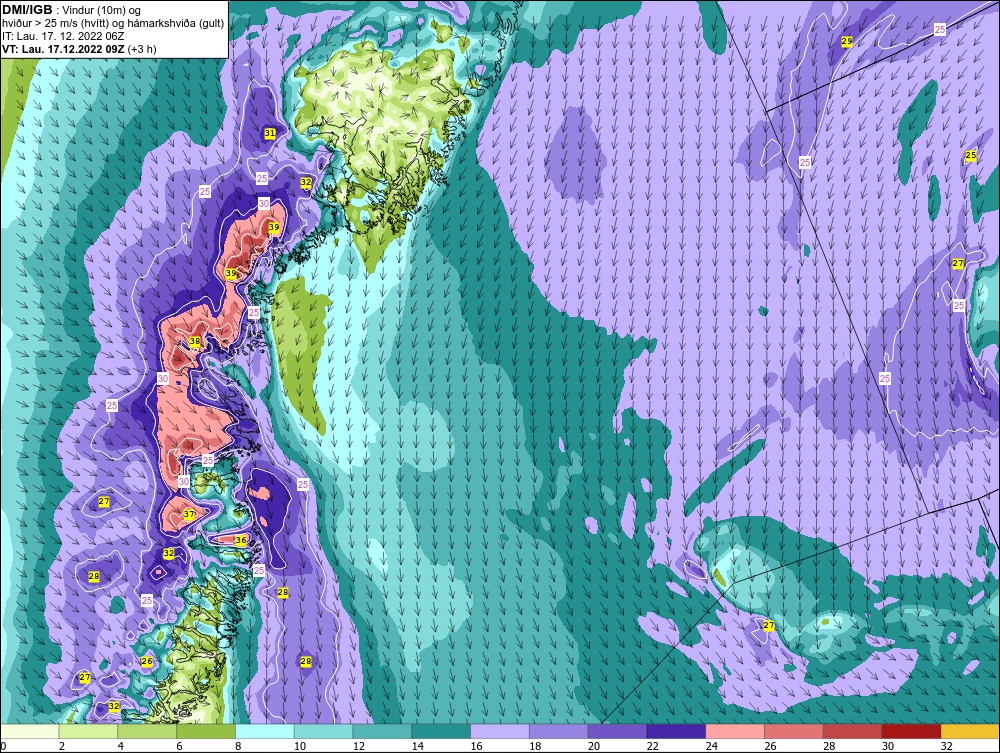The image size is (1000, 753).
Task: Click the legend scale number '12'
Action: 358,746
